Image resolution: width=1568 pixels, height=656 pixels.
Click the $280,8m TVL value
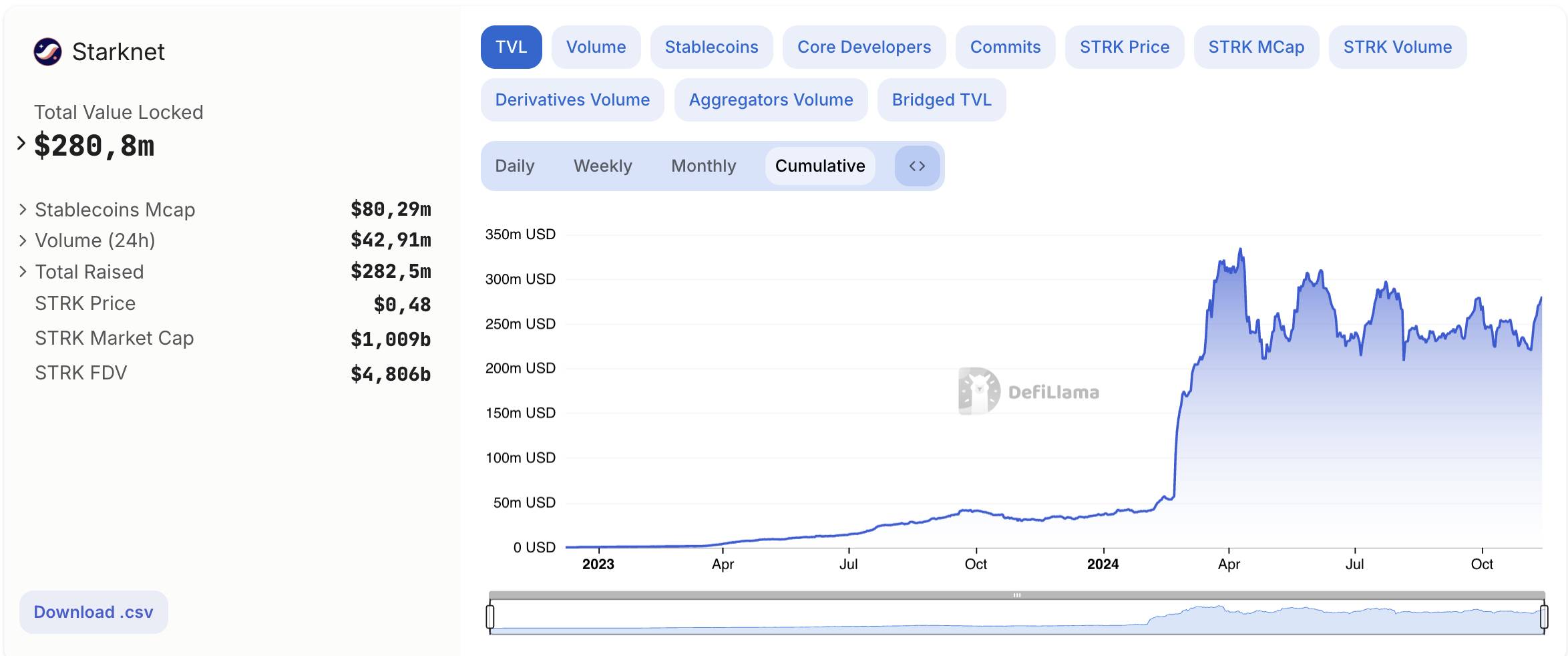pos(94,146)
